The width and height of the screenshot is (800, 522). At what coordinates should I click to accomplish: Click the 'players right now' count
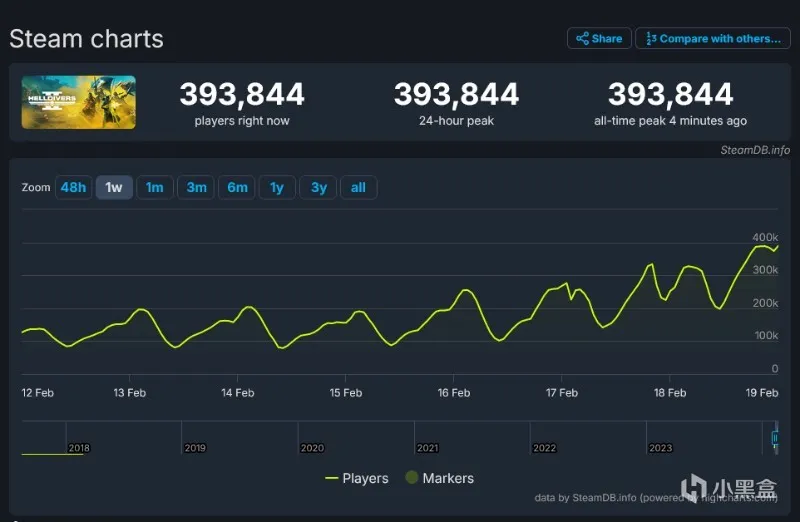tap(242, 94)
